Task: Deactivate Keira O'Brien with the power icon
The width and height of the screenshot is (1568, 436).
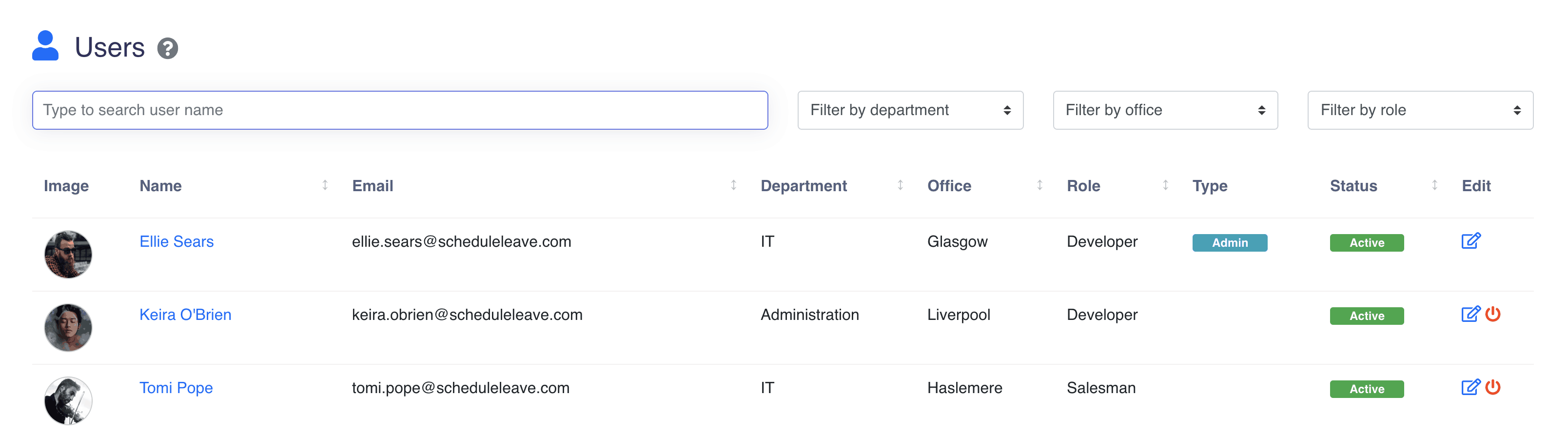Action: pos(1492,314)
